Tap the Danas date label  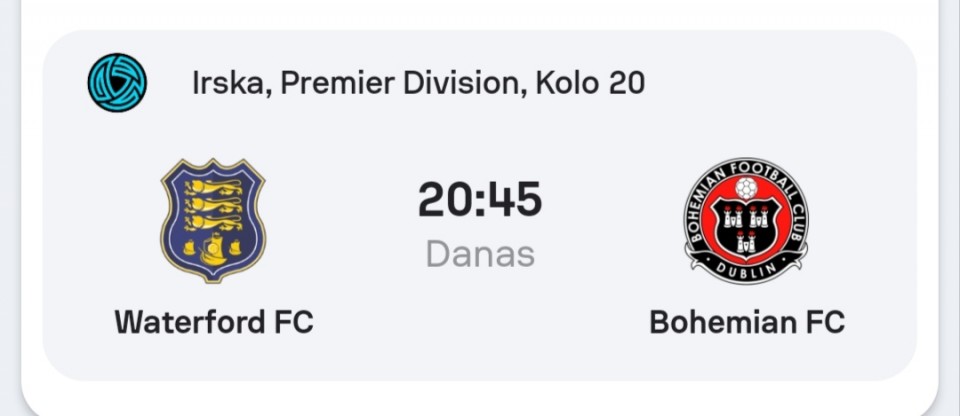click(480, 254)
